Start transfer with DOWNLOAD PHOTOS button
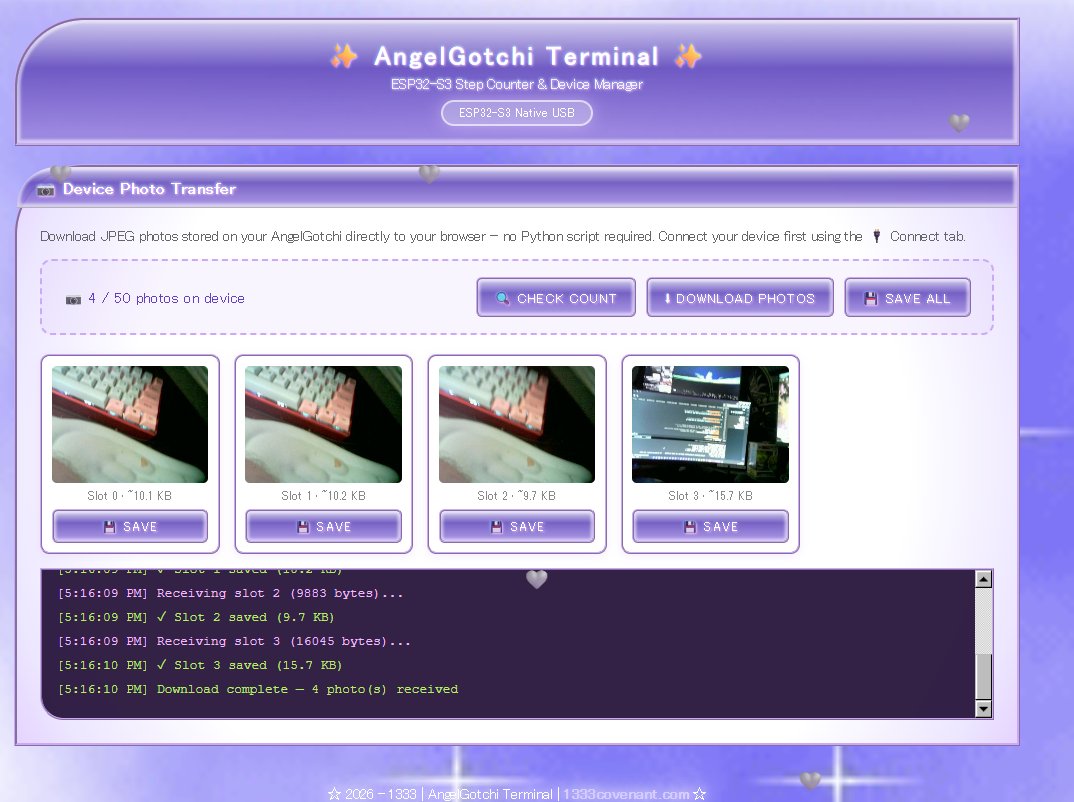The image size is (1074, 802). [740, 298]
